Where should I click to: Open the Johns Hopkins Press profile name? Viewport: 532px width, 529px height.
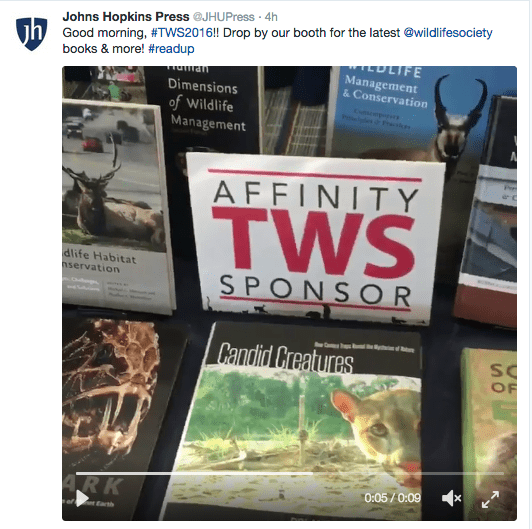(x=126, y=16)
